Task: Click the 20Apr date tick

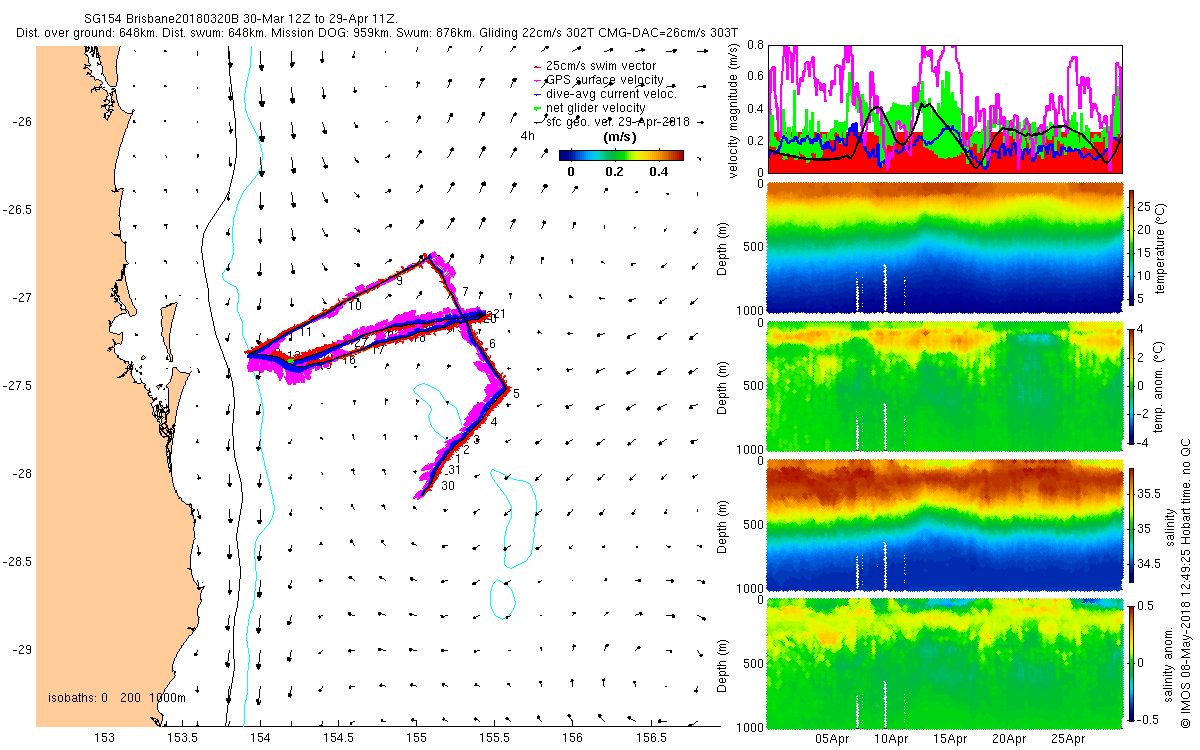Action: click(x=1009, y=739)
